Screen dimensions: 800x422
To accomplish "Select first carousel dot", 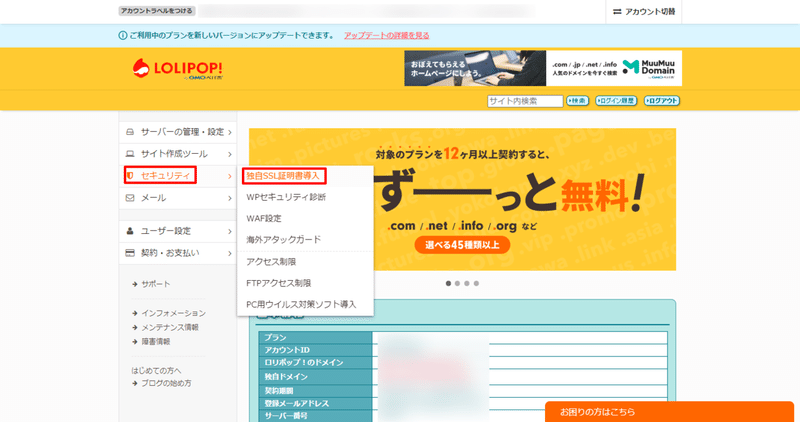I will [448, 283].
